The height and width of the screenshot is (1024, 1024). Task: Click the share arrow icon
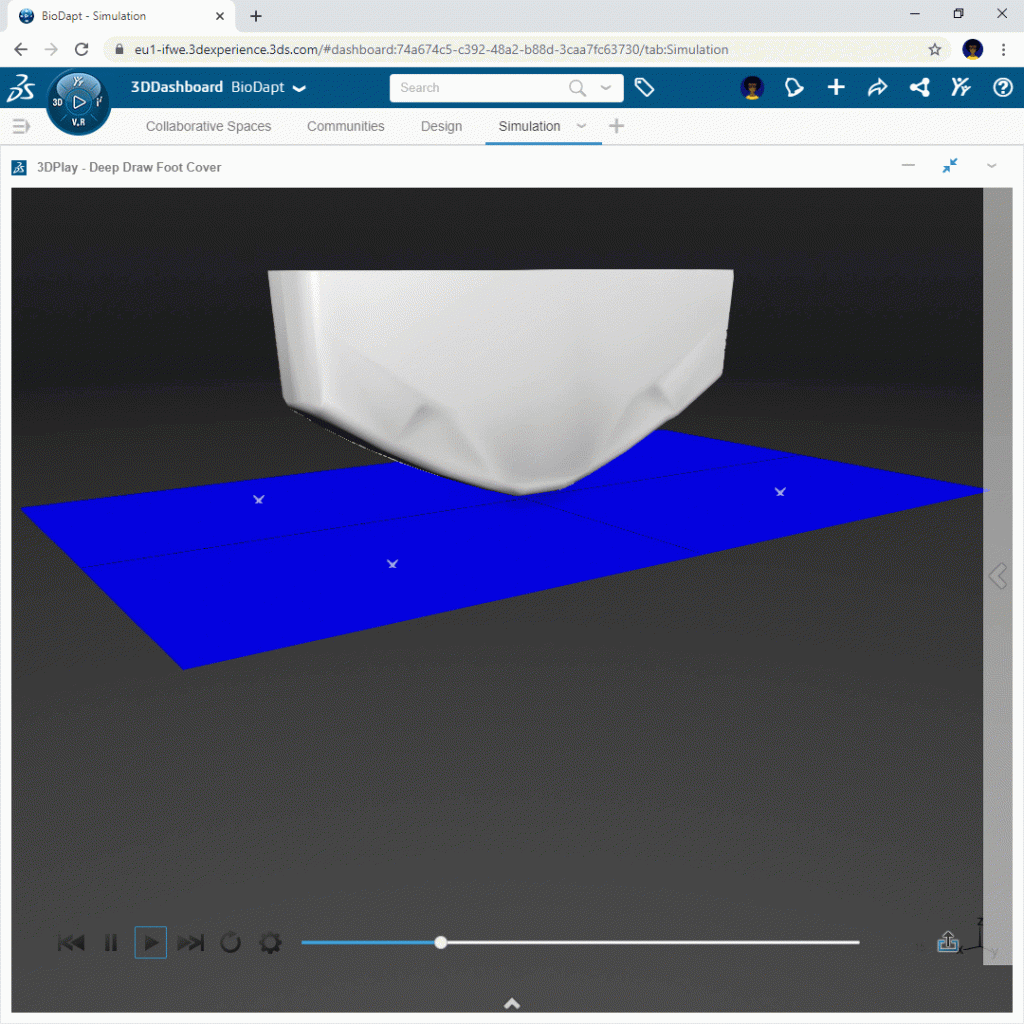pyautogui.click(x=877, y=88)
